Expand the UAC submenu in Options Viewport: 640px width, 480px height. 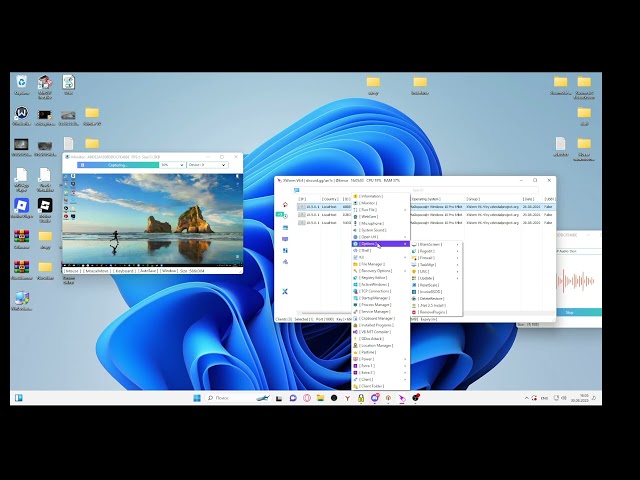tap(437, 271)
